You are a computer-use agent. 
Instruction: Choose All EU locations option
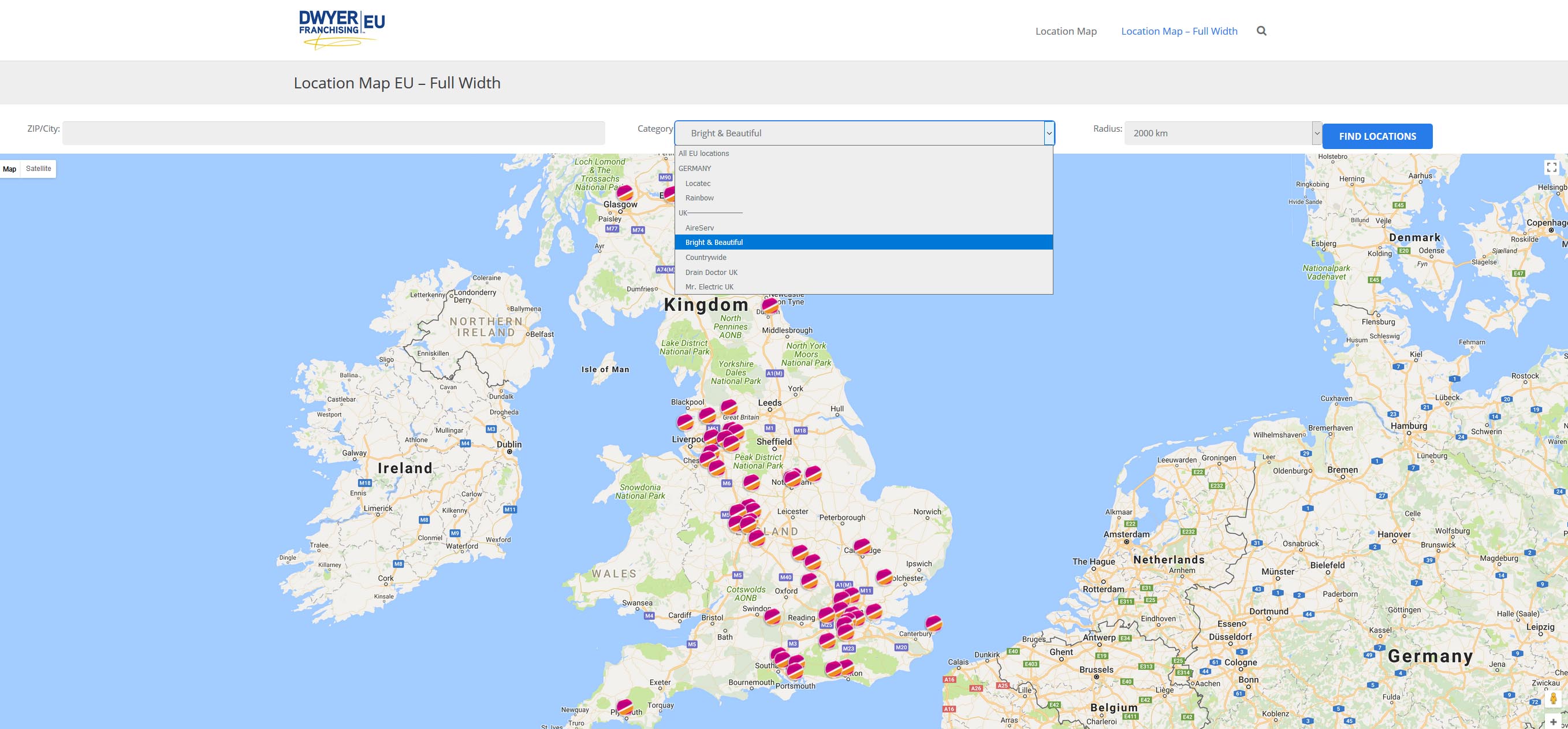(864, 154)
